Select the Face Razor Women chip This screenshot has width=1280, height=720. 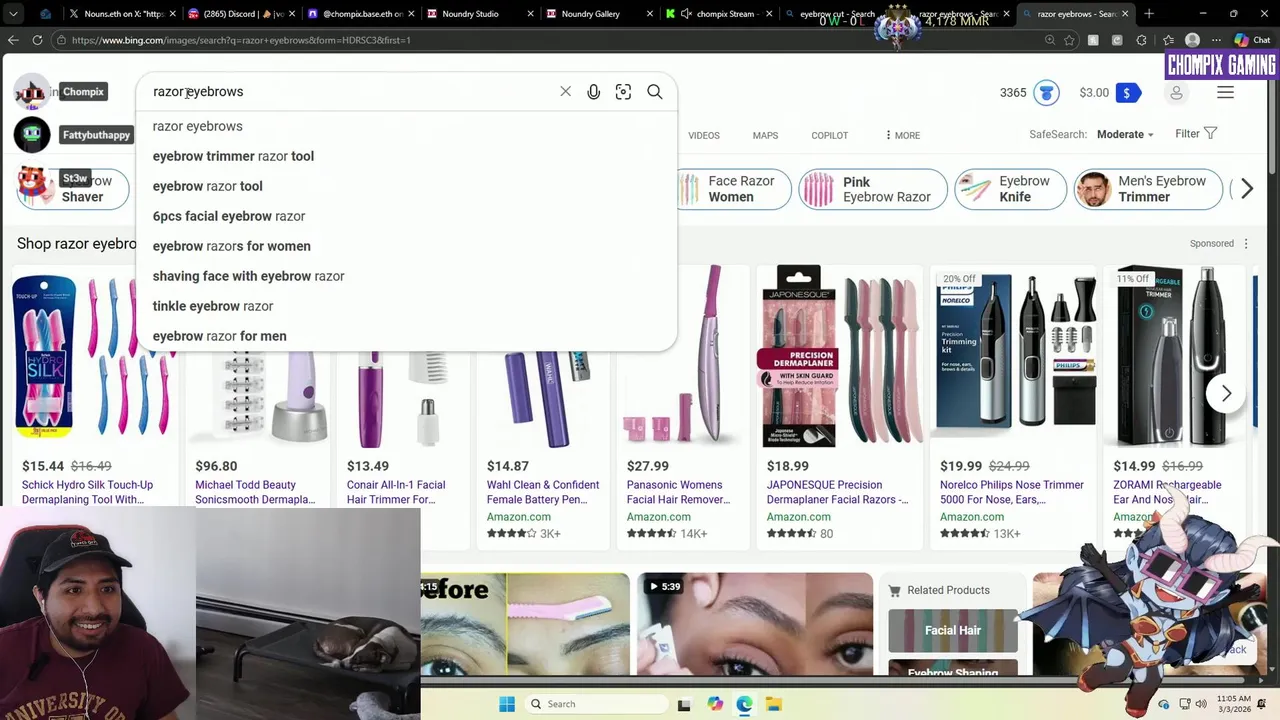pos(733,189)
